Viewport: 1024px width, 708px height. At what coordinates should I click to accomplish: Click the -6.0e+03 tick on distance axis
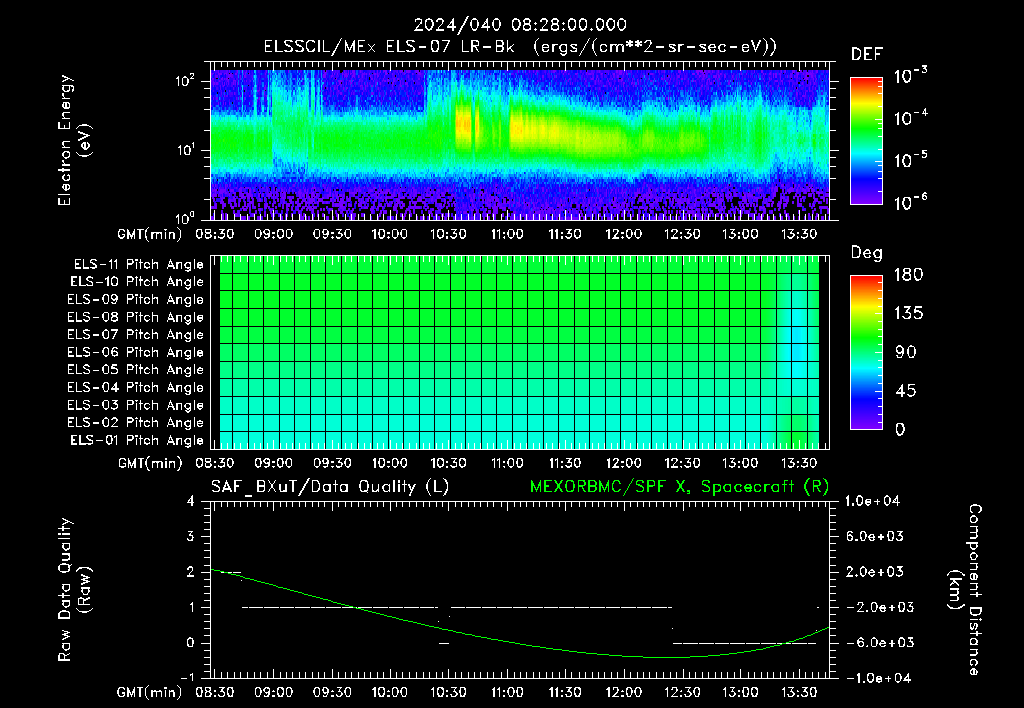click(875, 643)
